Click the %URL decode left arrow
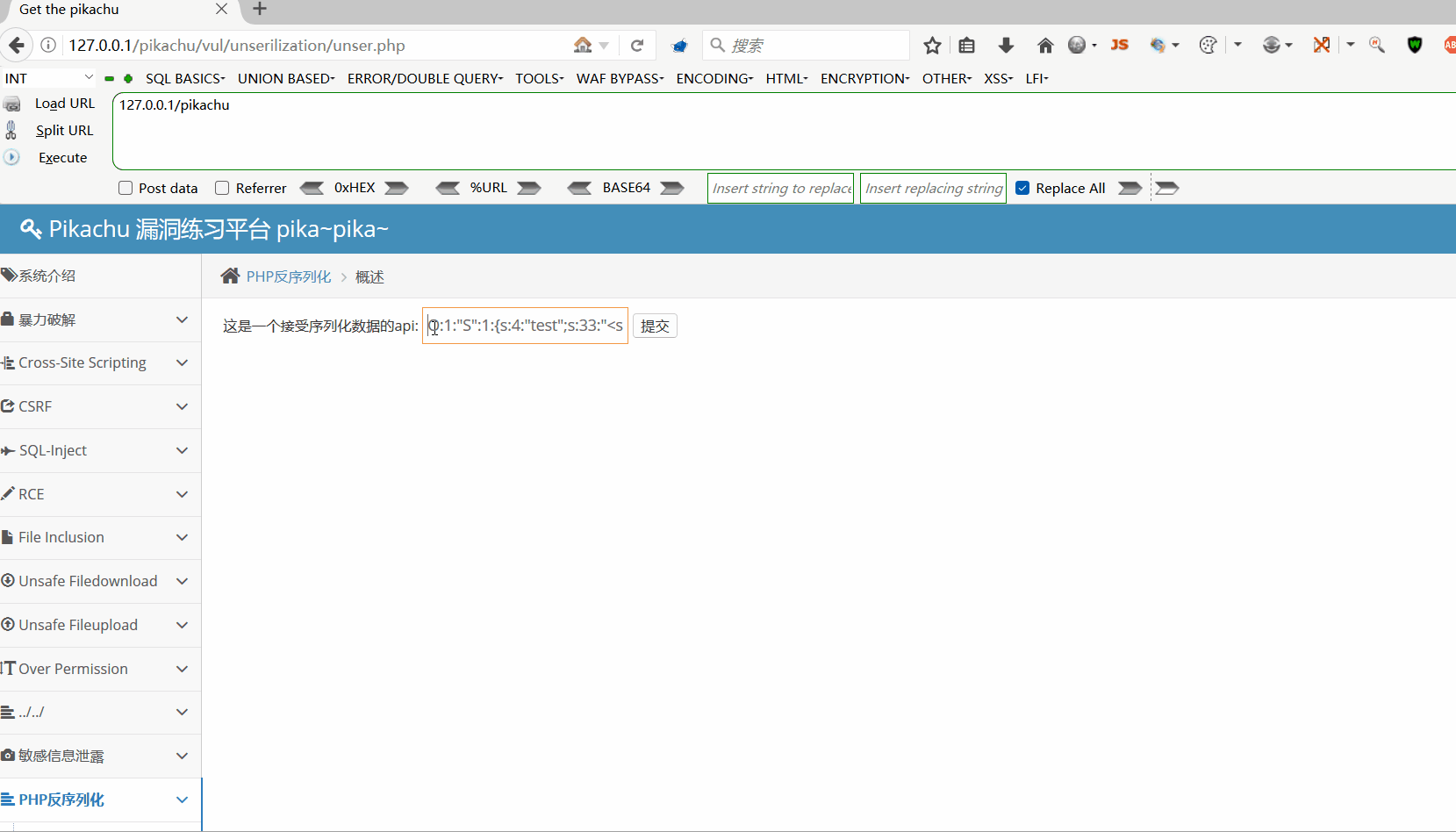The height and width of the screenshot is (832, 1456). tap(448, 188)
